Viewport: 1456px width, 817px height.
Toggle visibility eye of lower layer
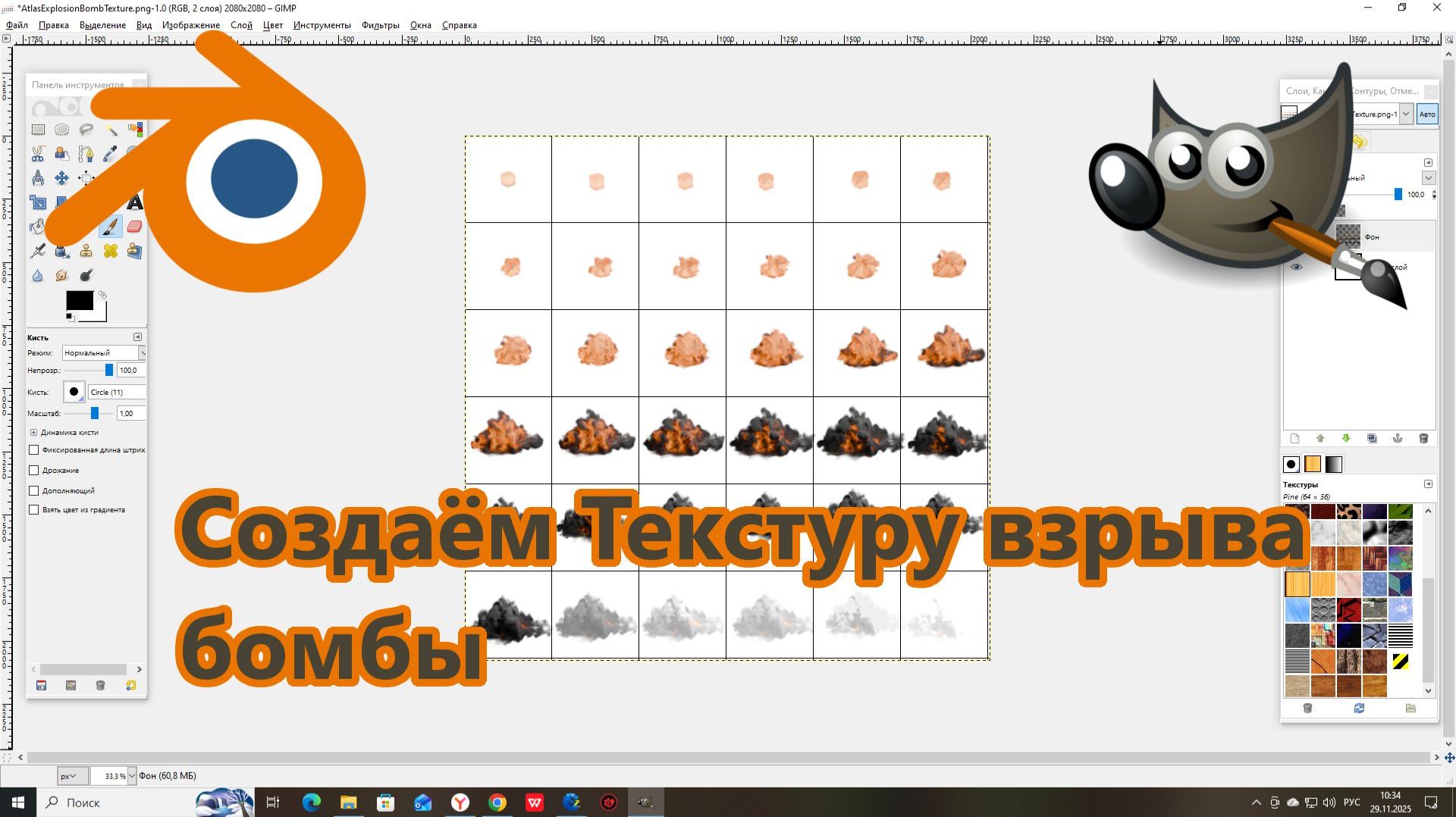click(x=1296, y=267)
